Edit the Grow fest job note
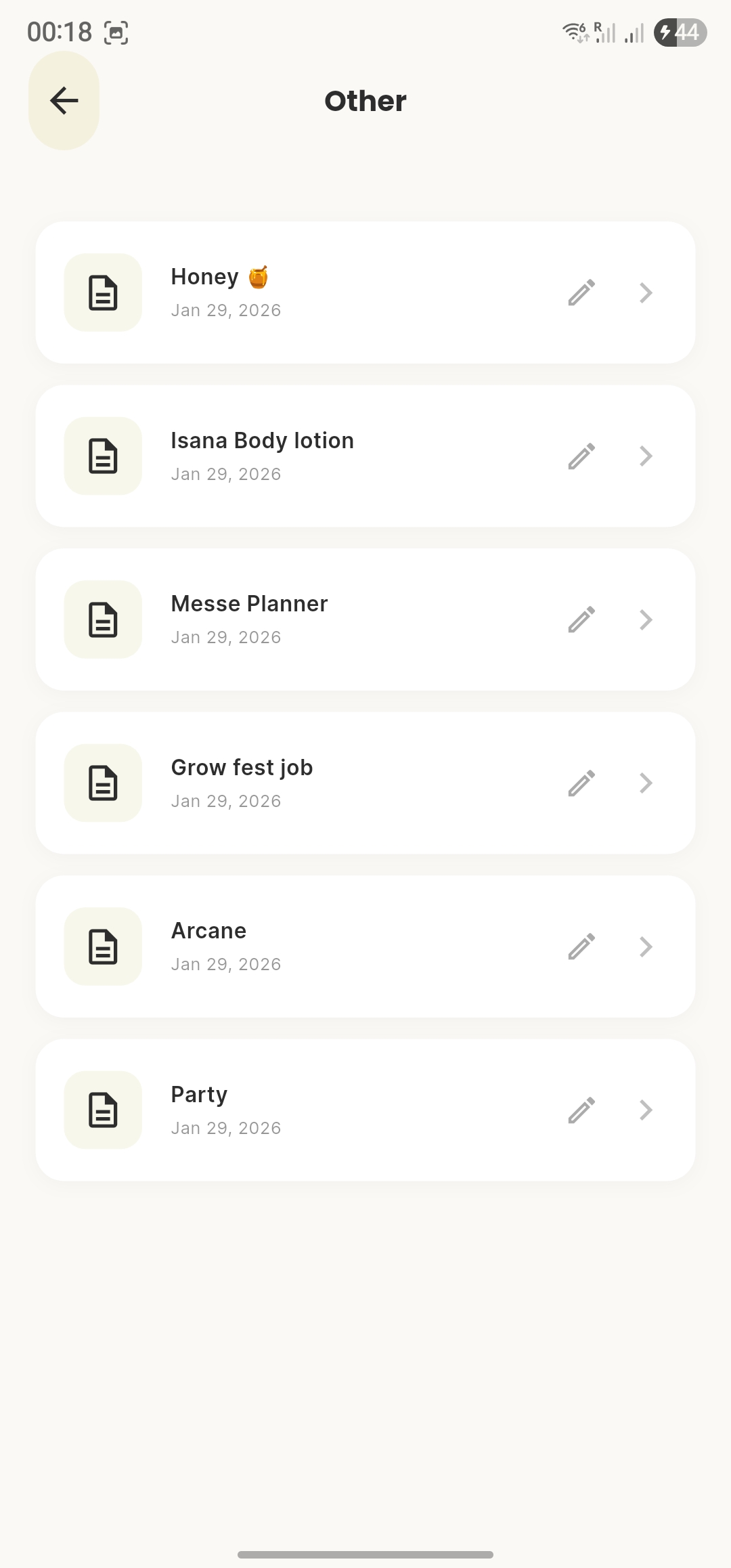Viewport: 731px width, 1568px height. tap(581, 783)
